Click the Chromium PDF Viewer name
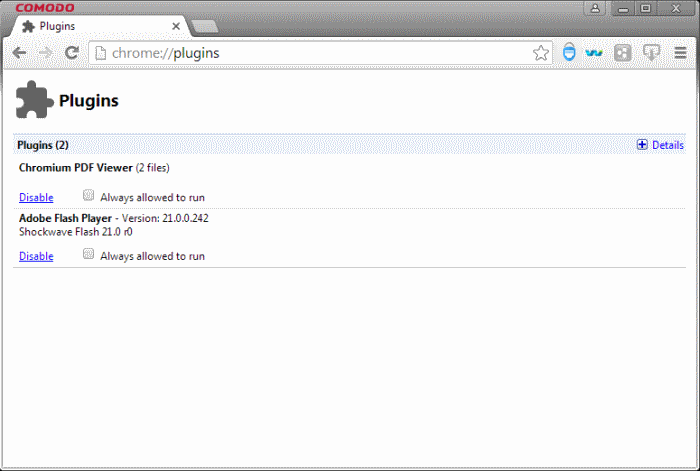This screenshot has height=471, width=700. click(x=76, y=167)
